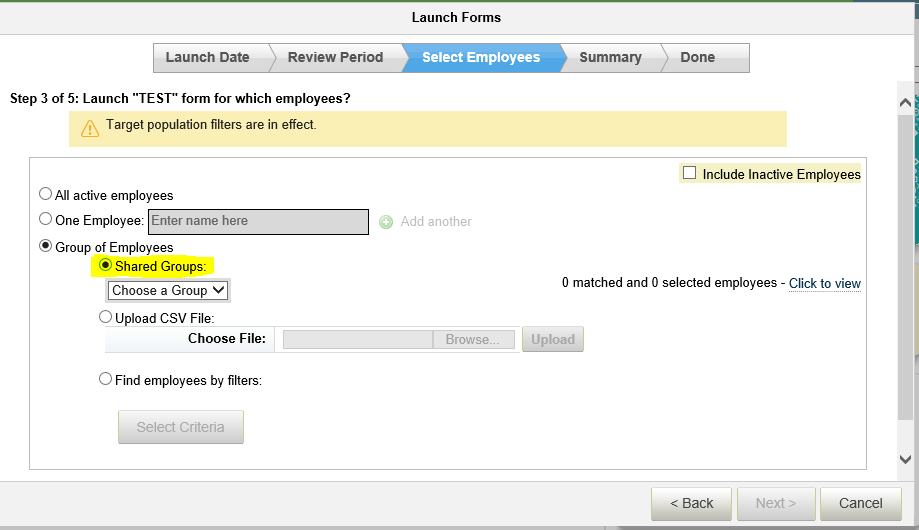Select the One Employee radio option
Image resolution: width=919 pixels, height=530 pixels.
coord(45,219)
